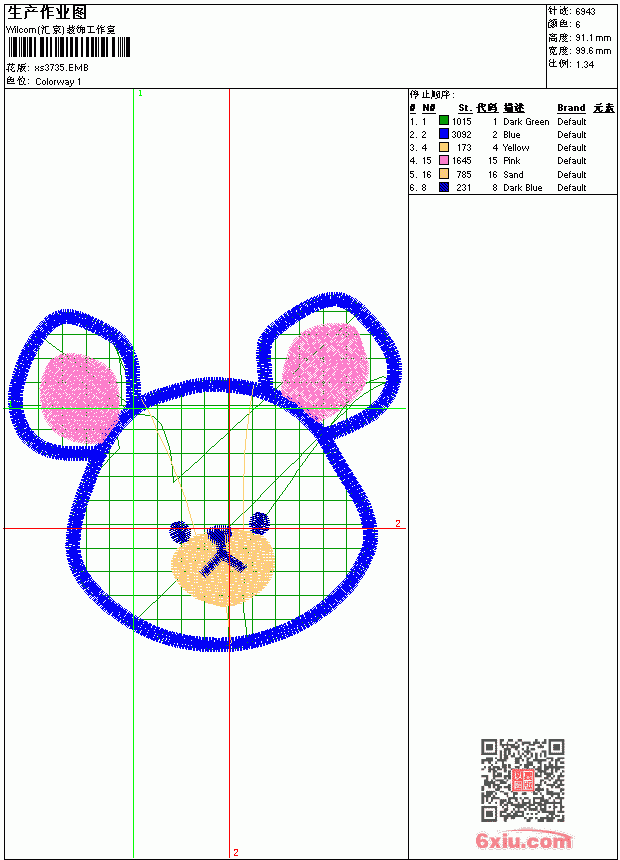Click the Brand column header
This screenshot has width=620, height=860.
[x=571, y=108]
